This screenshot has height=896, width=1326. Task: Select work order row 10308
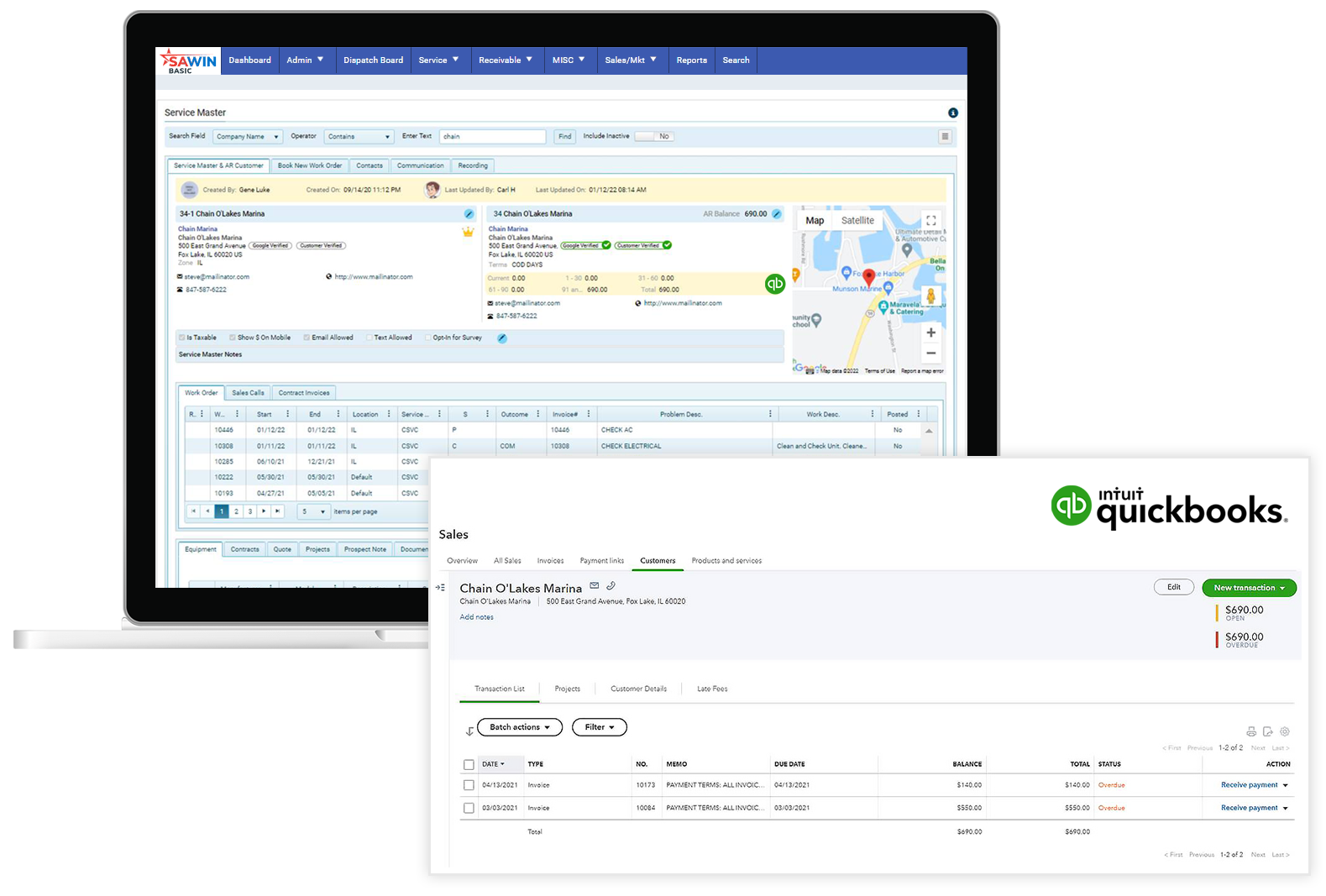pyautogui.click(x=554, y=446)
